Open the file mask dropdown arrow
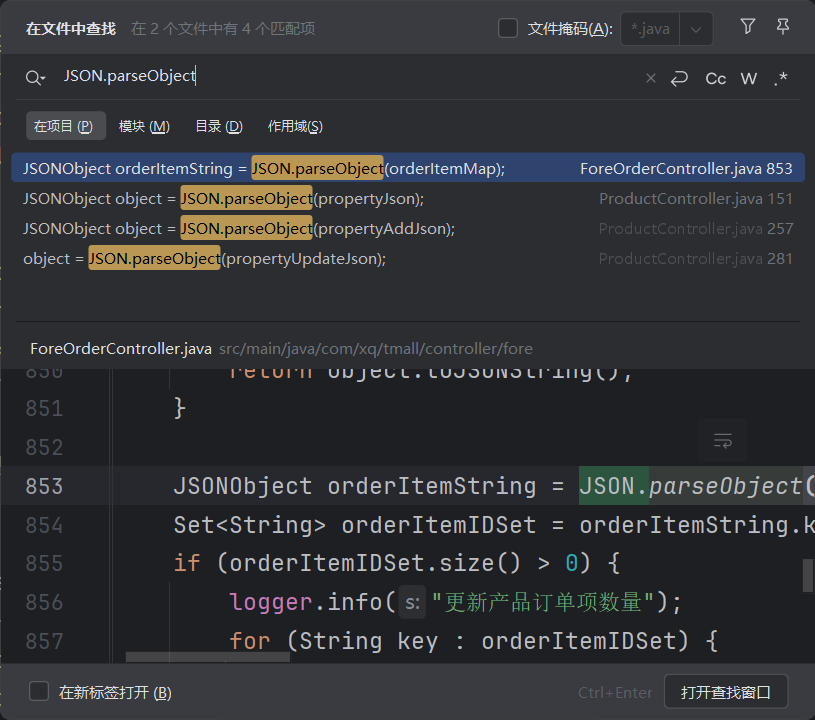This screenshot has width=815, height=720. point(695,29)
